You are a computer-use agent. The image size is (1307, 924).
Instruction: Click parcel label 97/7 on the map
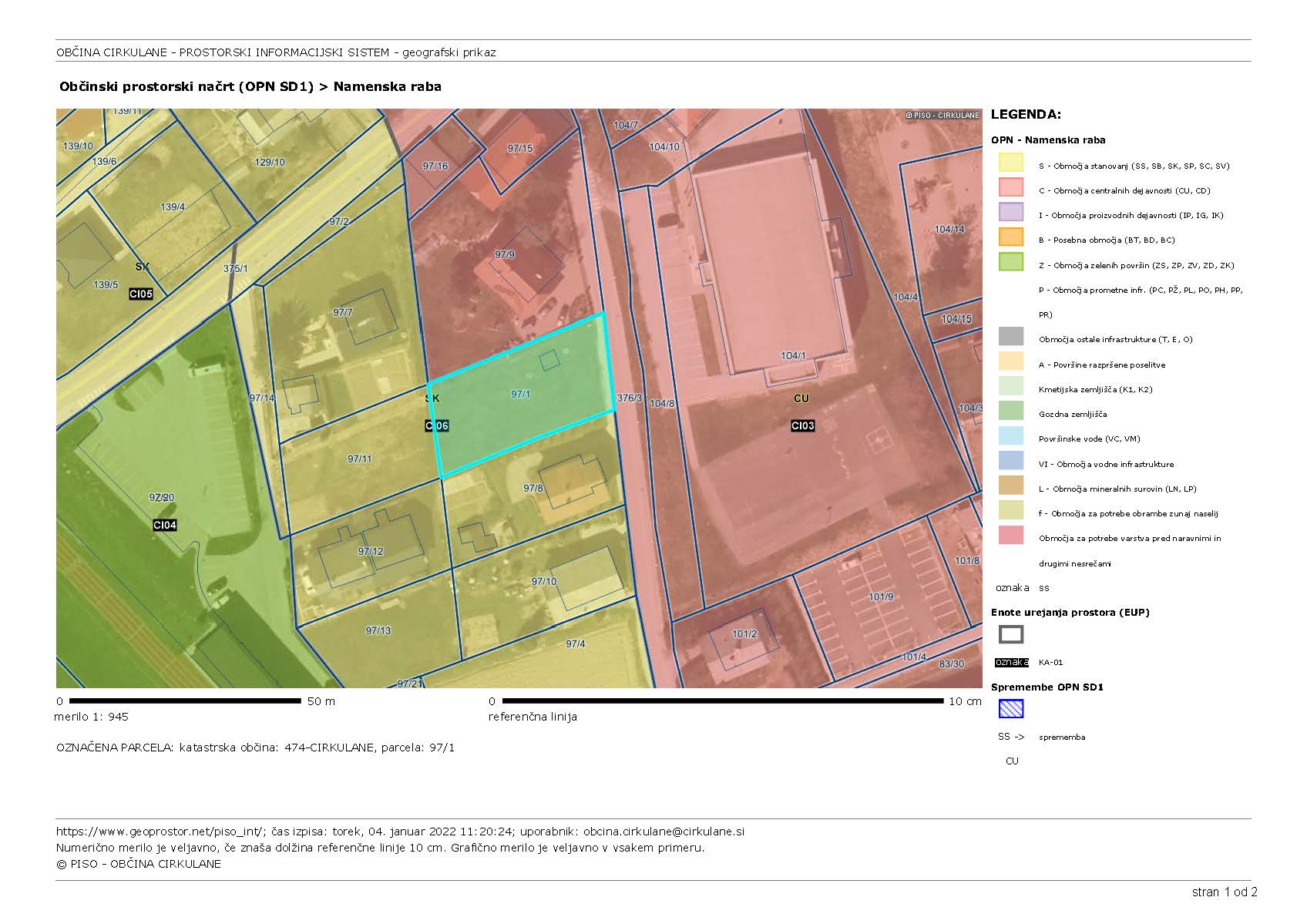pyautogui.click(x=343, y=313)
